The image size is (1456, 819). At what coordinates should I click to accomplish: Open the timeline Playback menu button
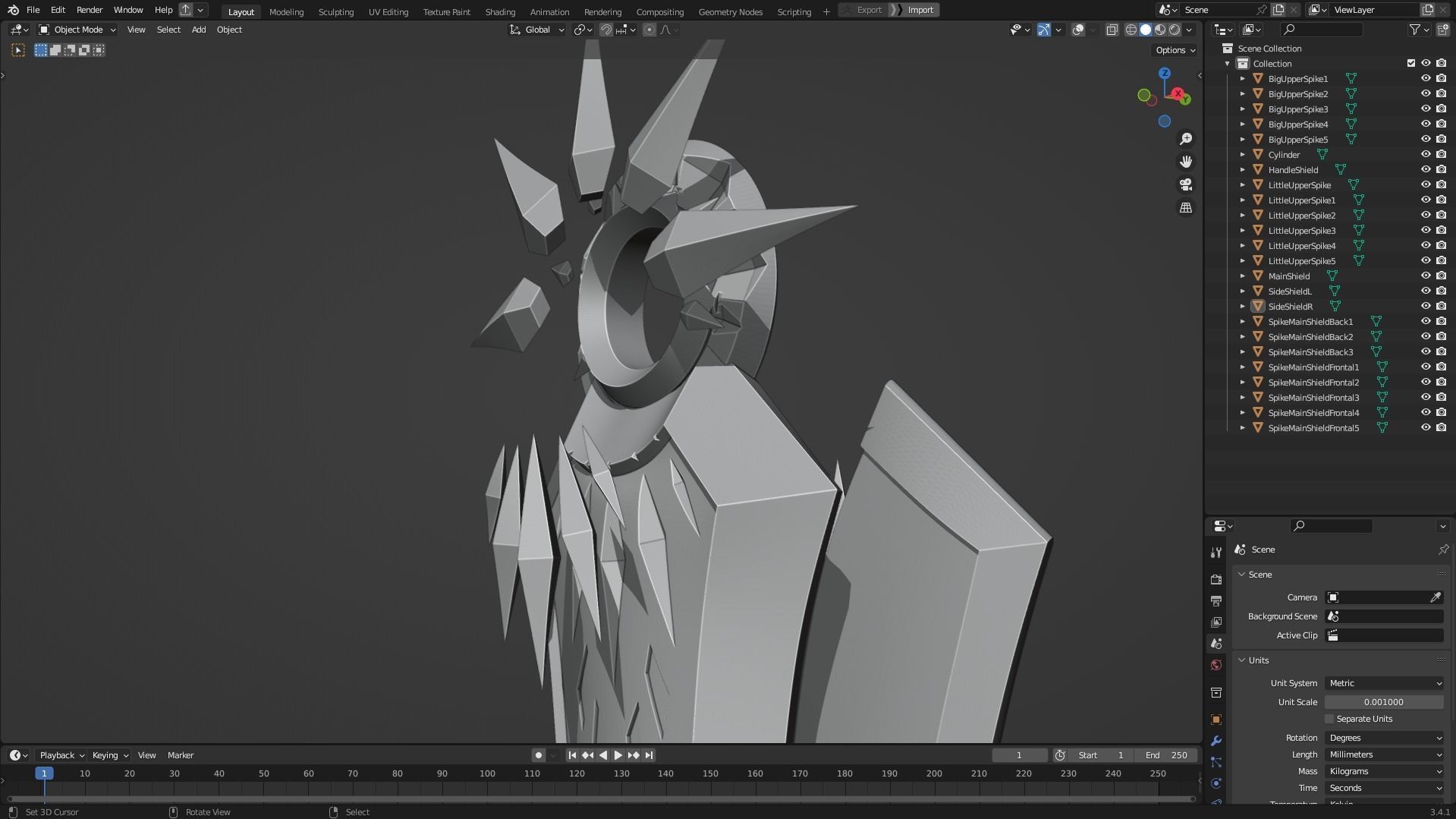(x=61, y=755)
